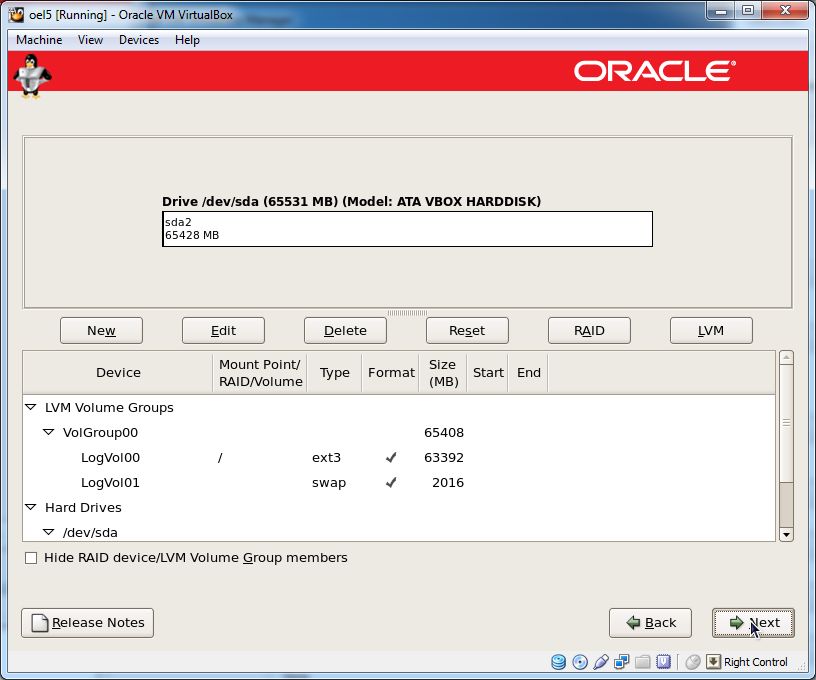Click the 65408 size value for VolGroup00
Viewport: 816px width, 680px height.
444,432
